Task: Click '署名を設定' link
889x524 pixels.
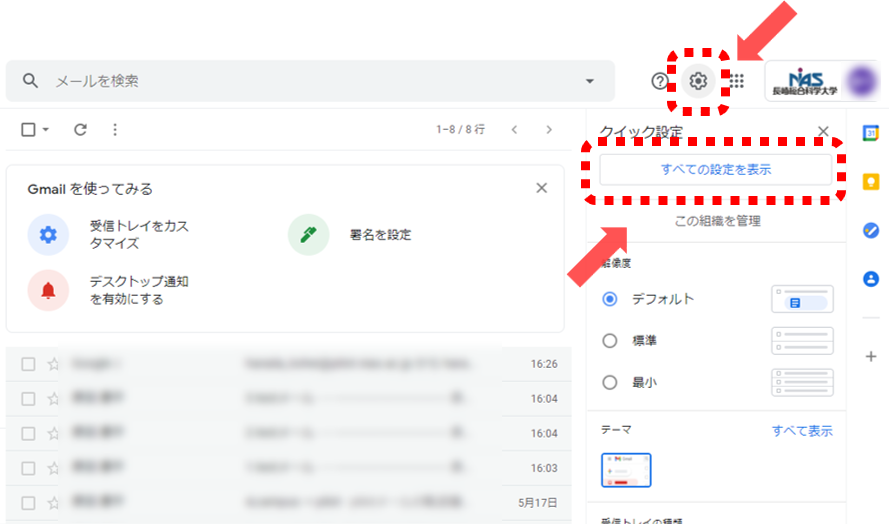Action: pos(380,234)
